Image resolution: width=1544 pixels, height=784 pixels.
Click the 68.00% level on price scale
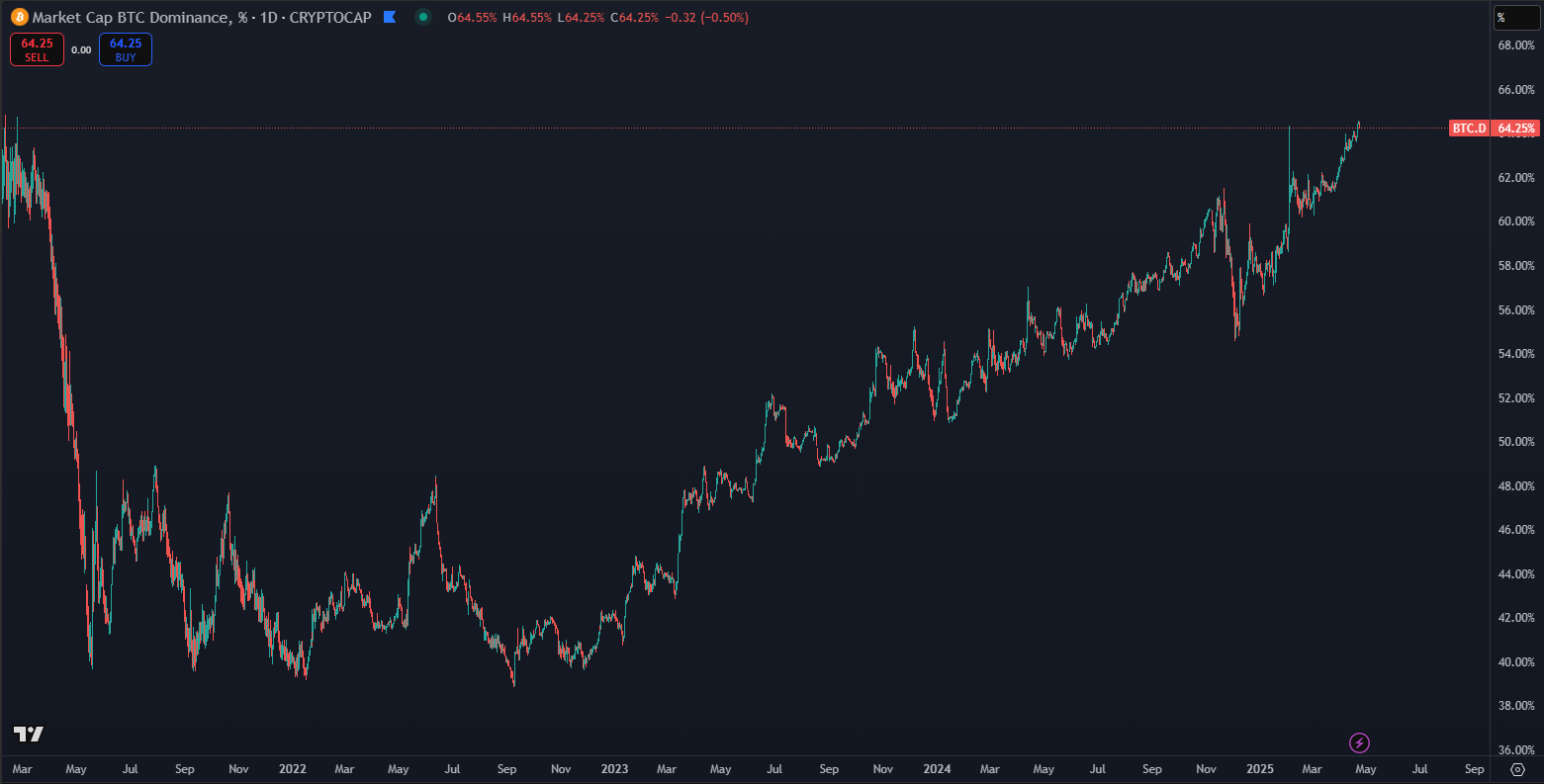(x=1515, y=45)
